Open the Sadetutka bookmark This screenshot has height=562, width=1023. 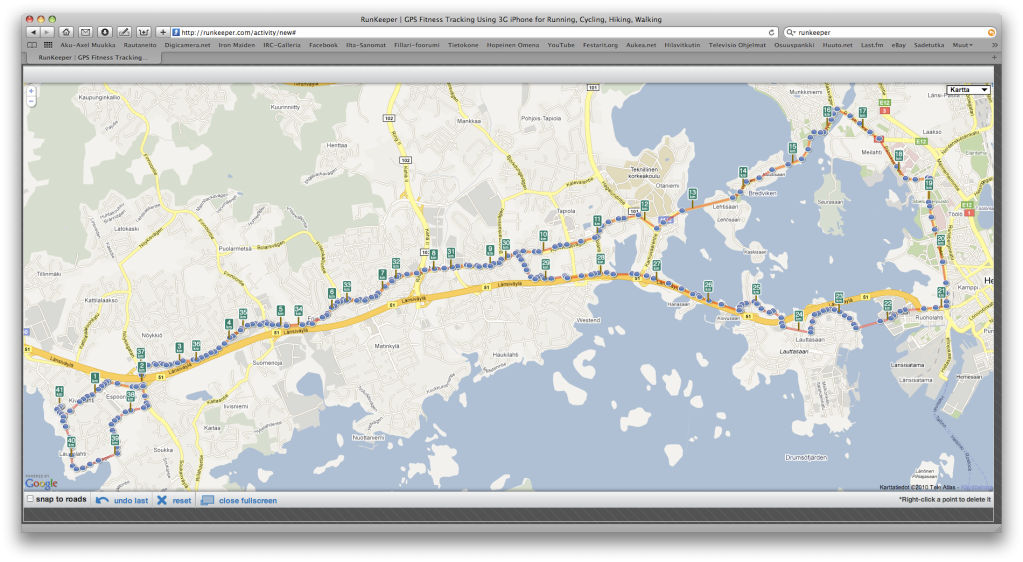point(929,45)
